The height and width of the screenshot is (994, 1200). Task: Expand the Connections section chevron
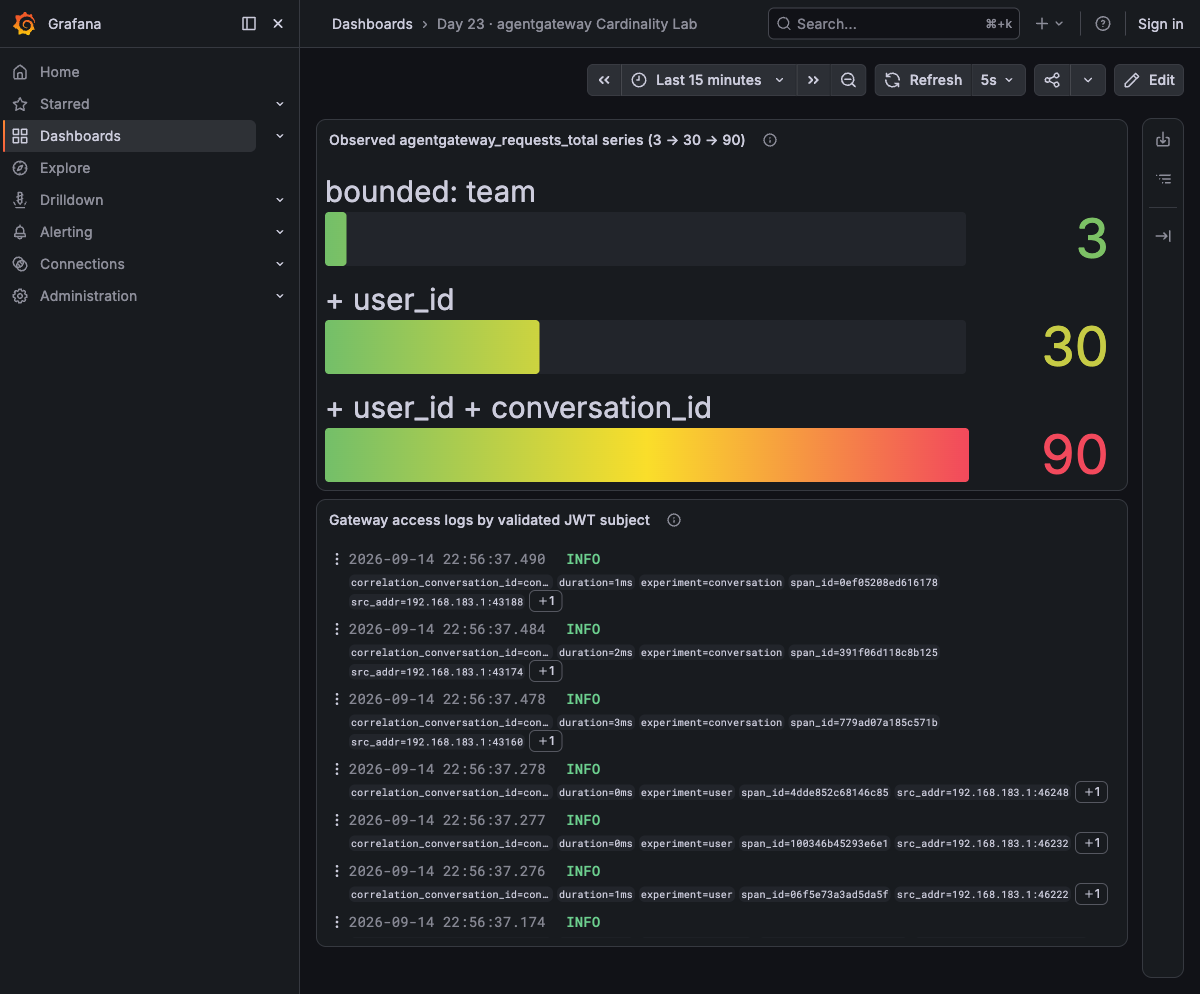click(280, 264)
